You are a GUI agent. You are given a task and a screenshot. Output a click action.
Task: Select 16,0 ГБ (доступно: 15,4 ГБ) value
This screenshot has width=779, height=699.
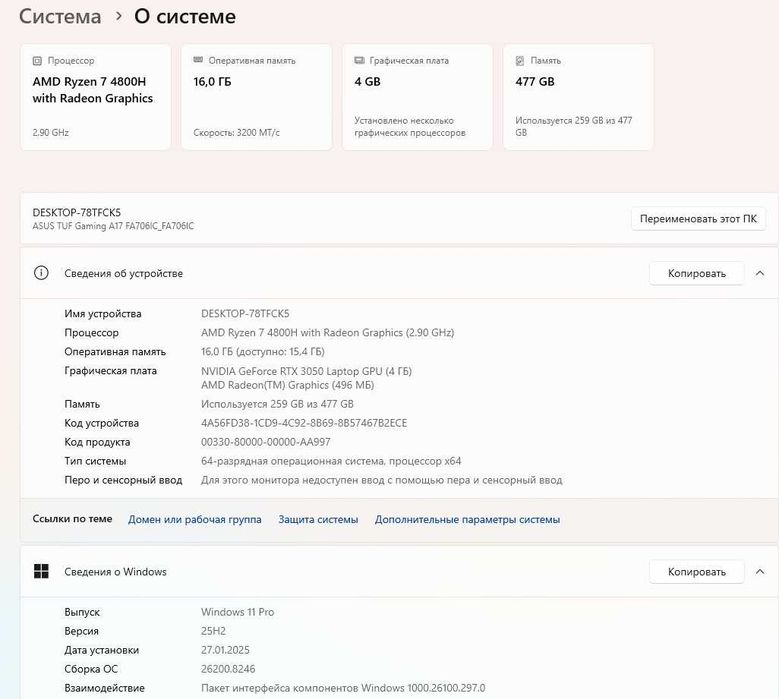[x=263, y=351]
